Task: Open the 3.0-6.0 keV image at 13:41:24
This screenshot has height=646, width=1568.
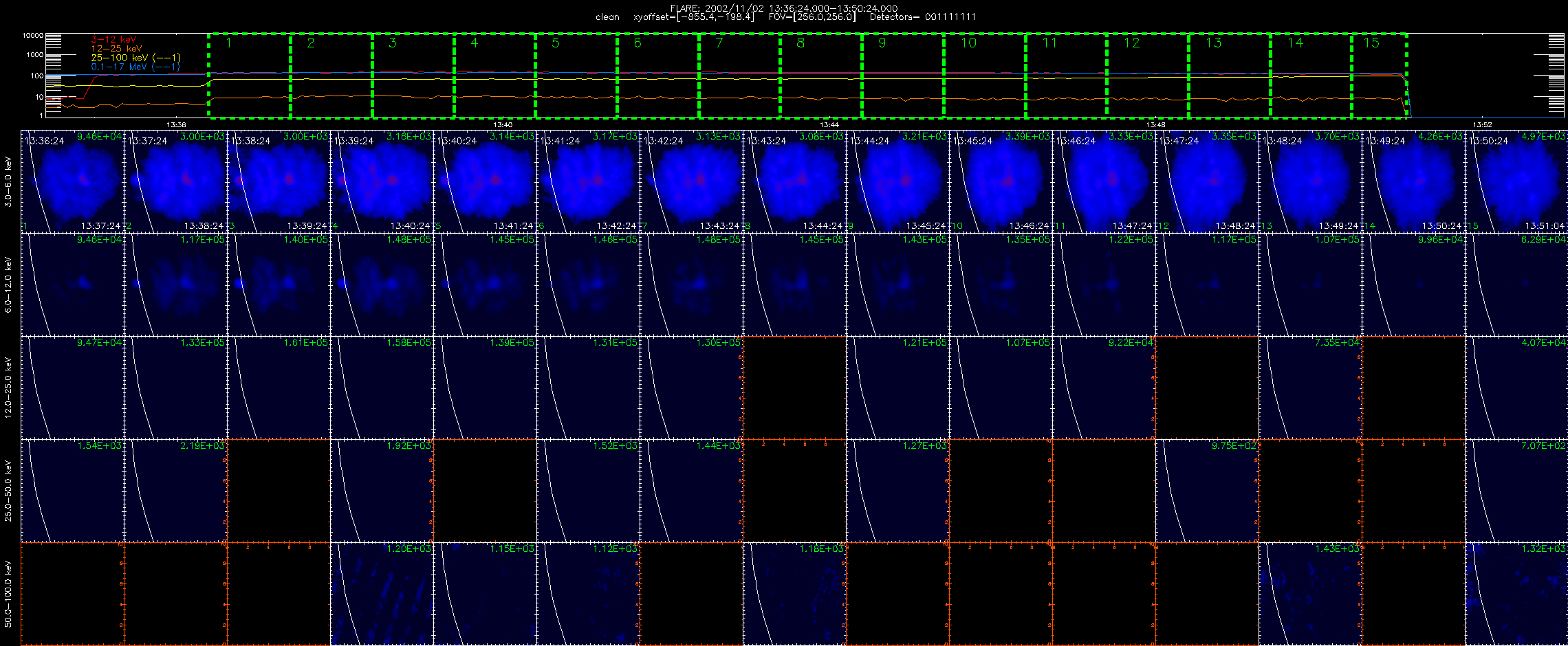Action: (589, 181)
